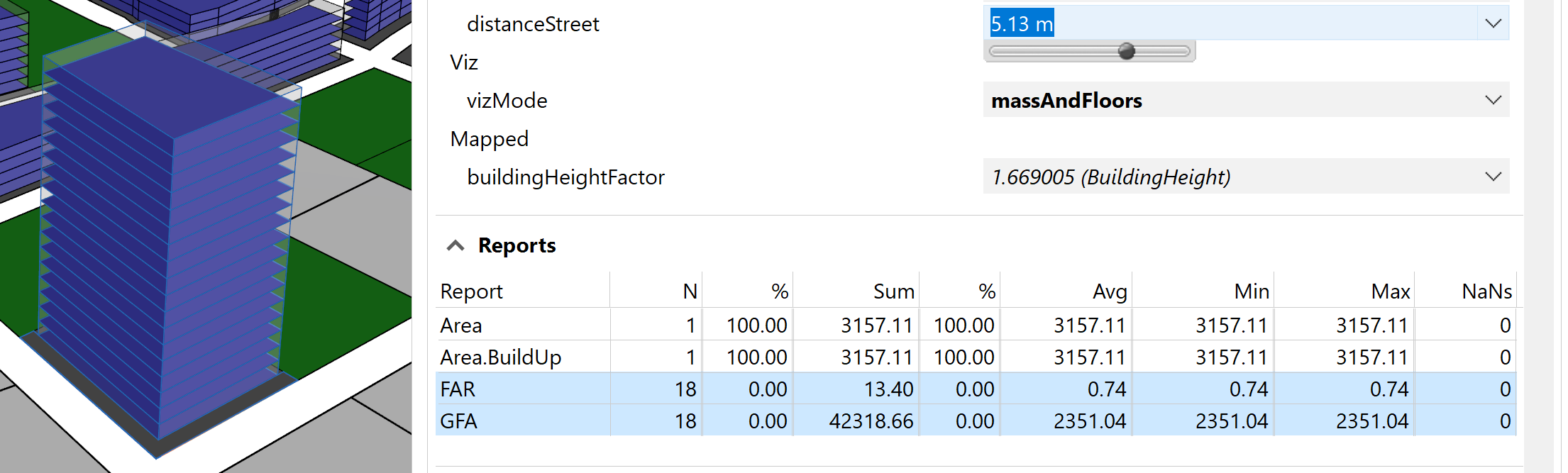The height and width of the screenshot is (473, 1568).
Task: Select the FAR report row
Action: pyautogui.click(x=458, y=389)
